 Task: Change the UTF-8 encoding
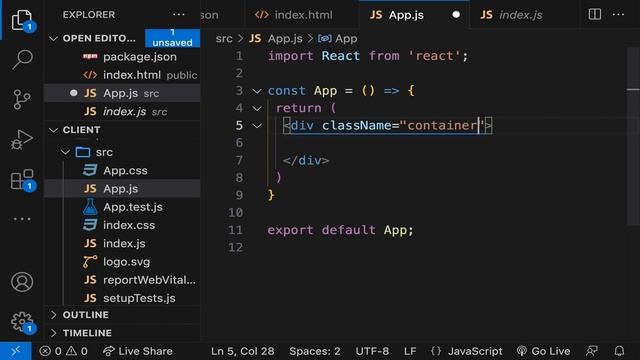tap(372, 351)
